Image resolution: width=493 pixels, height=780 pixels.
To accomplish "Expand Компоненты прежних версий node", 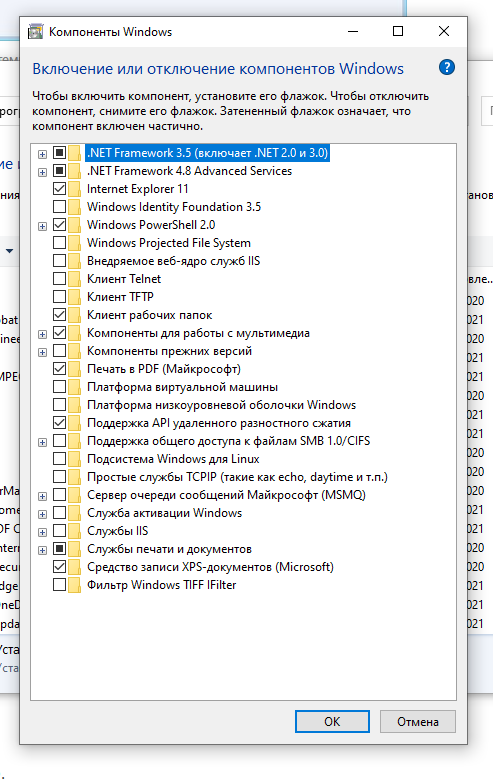I will pyautogui.click(x=42, y=352).
